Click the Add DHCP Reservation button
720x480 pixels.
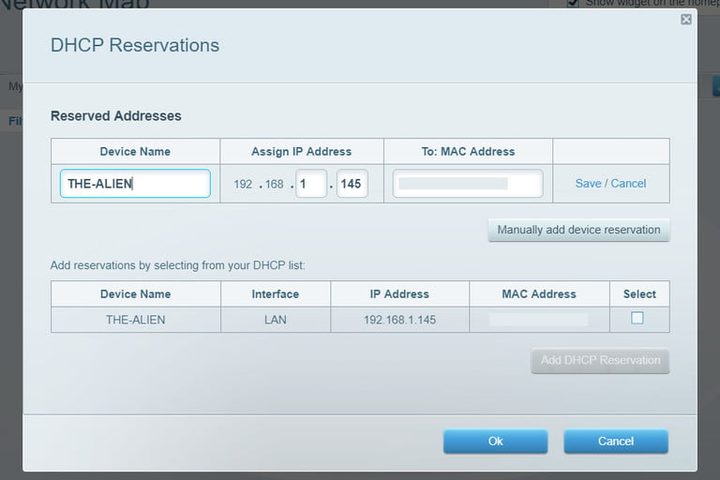point(600,360)
